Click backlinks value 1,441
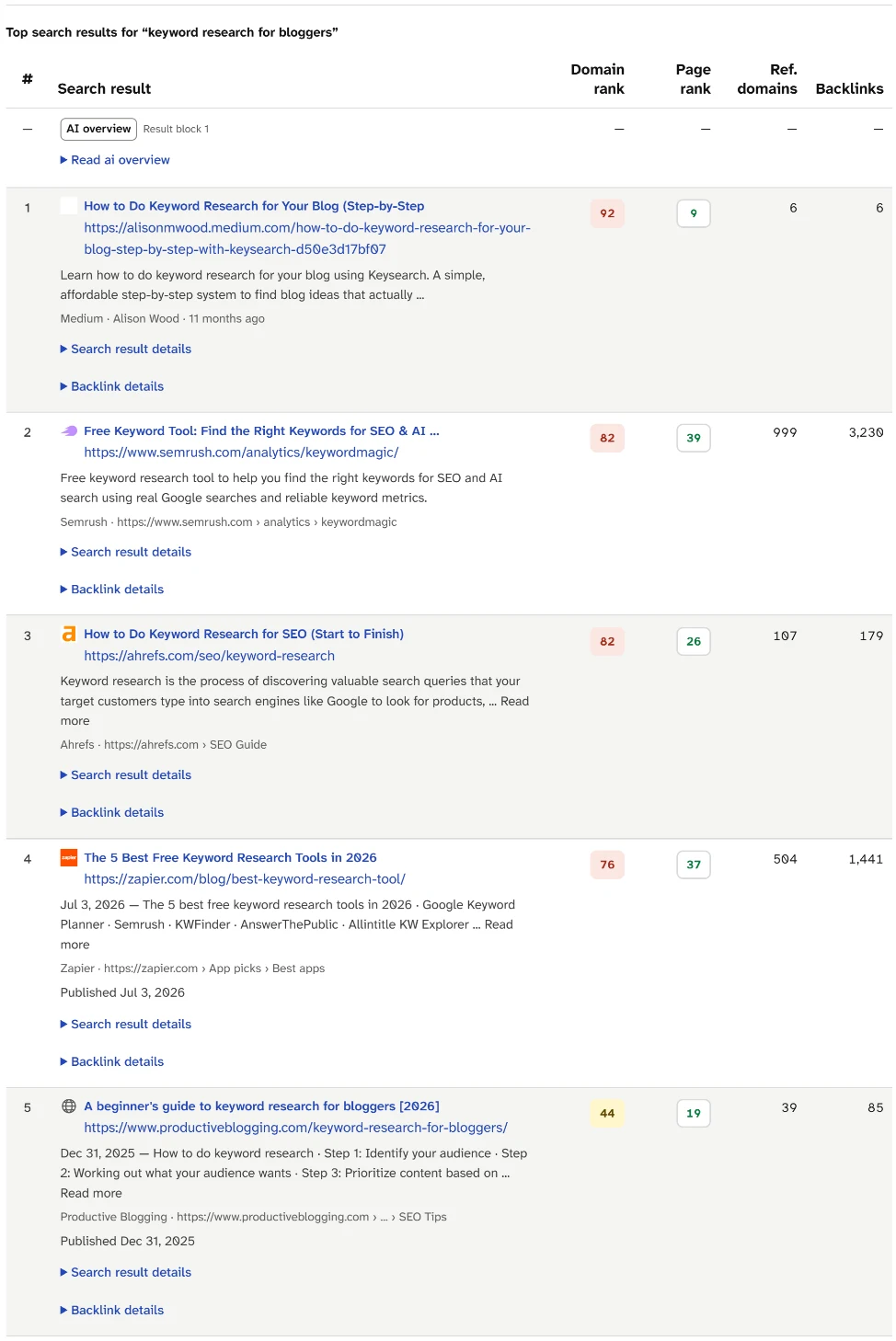This screenshot has width=896, height=1341. pyautogui.click(x=866, y=859)
